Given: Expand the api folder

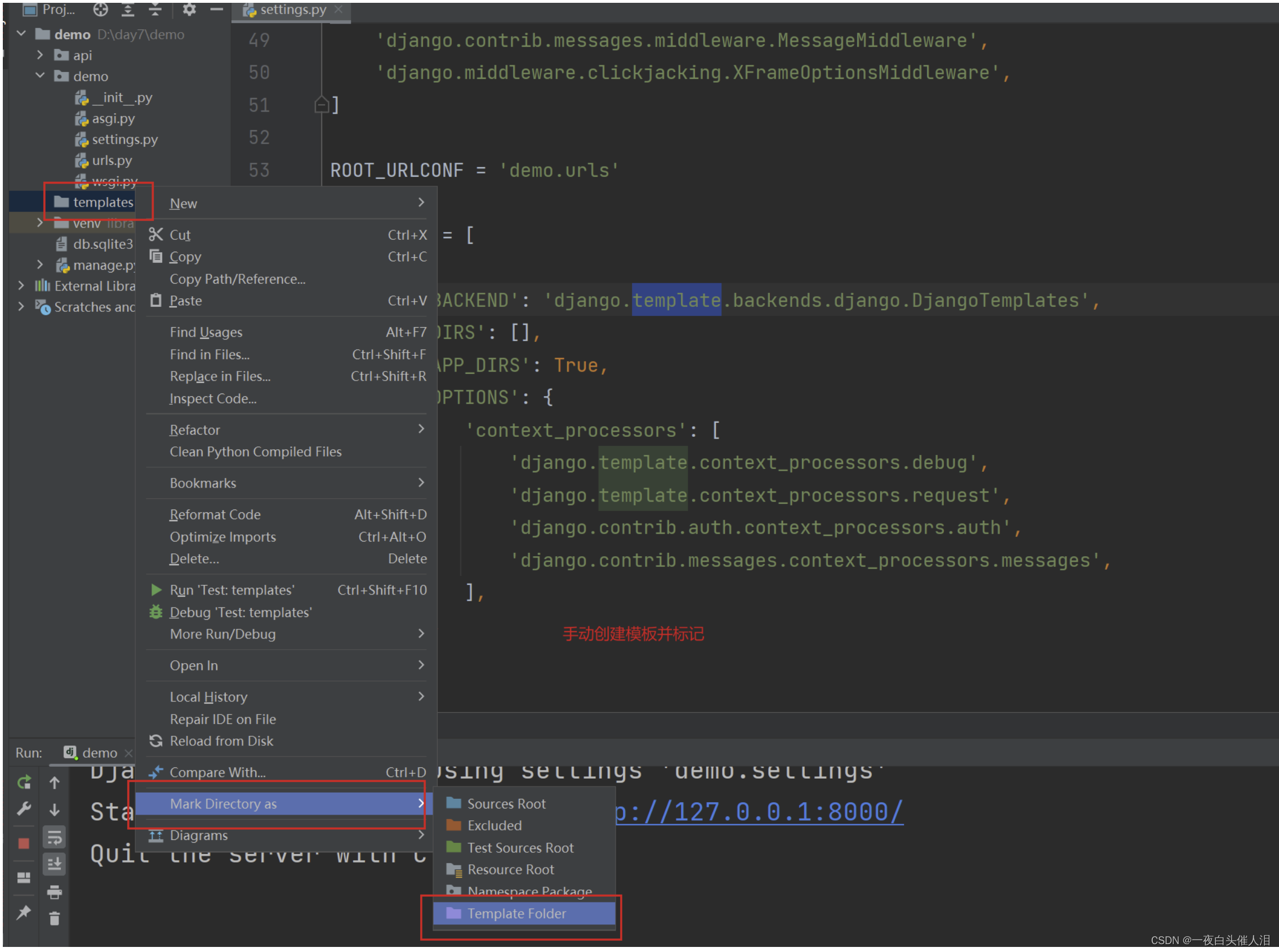Looking at the screenshot, I should point(40,55).
